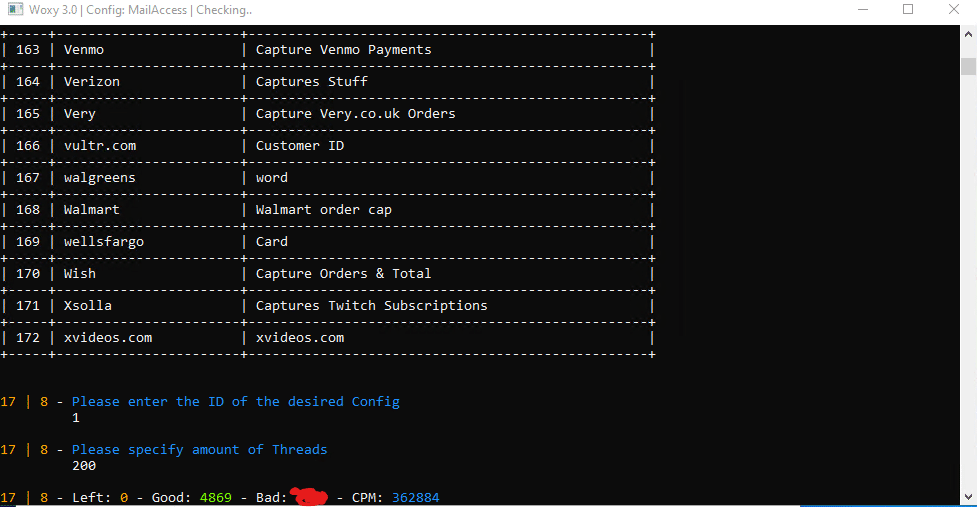Screen dimensions: 977x507
Task: Click the 'Left: 0' status value
Action: pos(100,498)
